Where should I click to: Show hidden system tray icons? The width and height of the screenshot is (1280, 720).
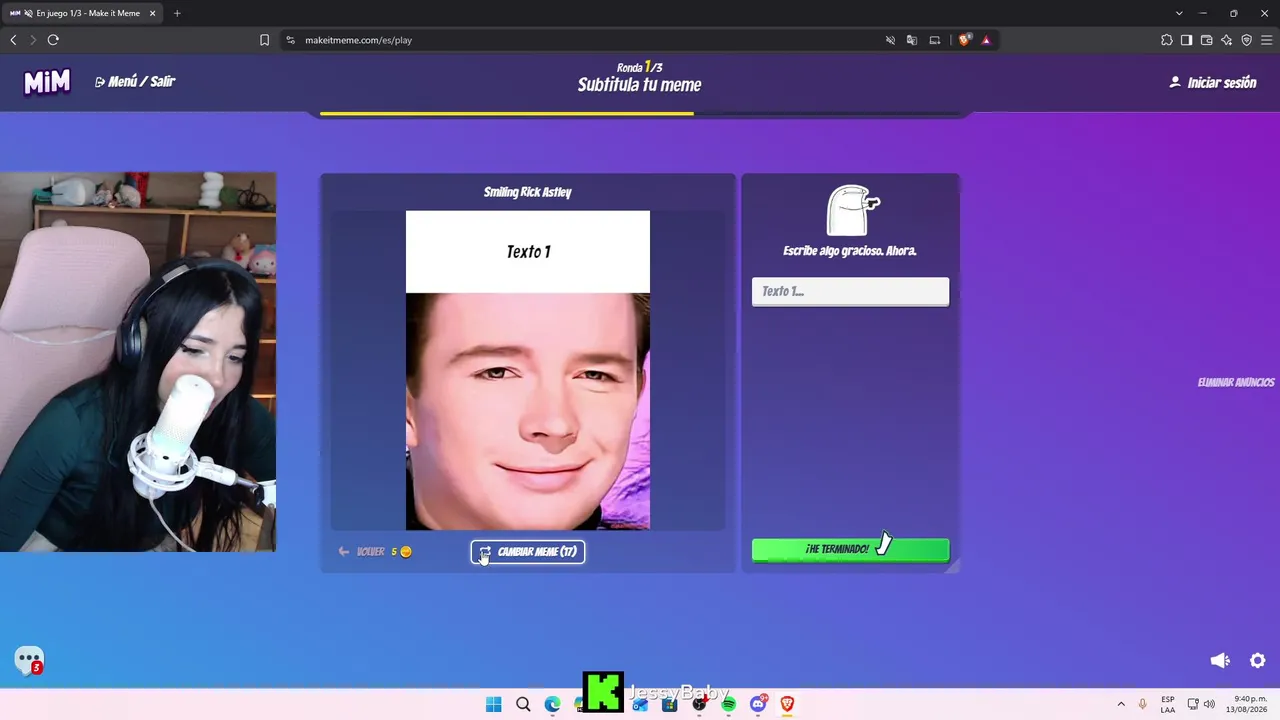1121,704
